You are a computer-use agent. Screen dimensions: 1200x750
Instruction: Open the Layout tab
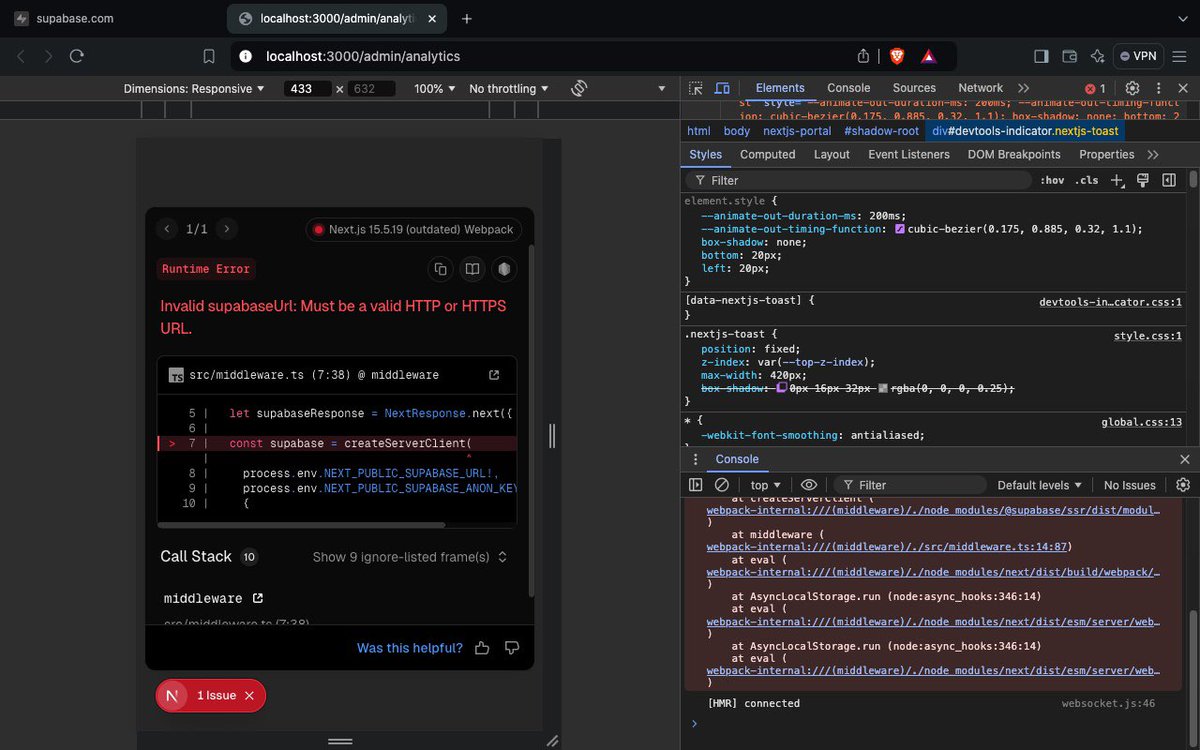pos(832,154)
